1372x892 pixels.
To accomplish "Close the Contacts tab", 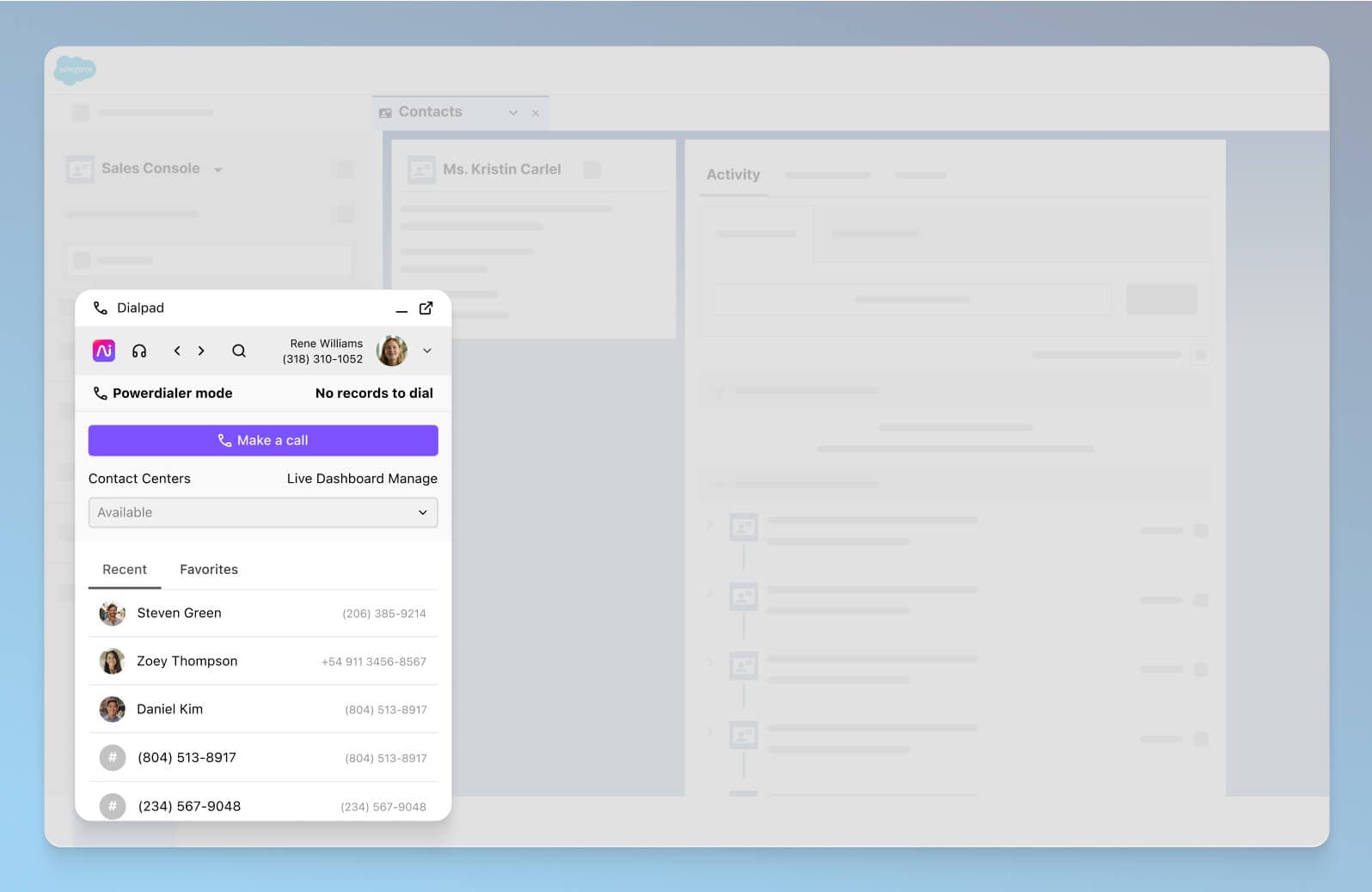I will tap(536, 113).
